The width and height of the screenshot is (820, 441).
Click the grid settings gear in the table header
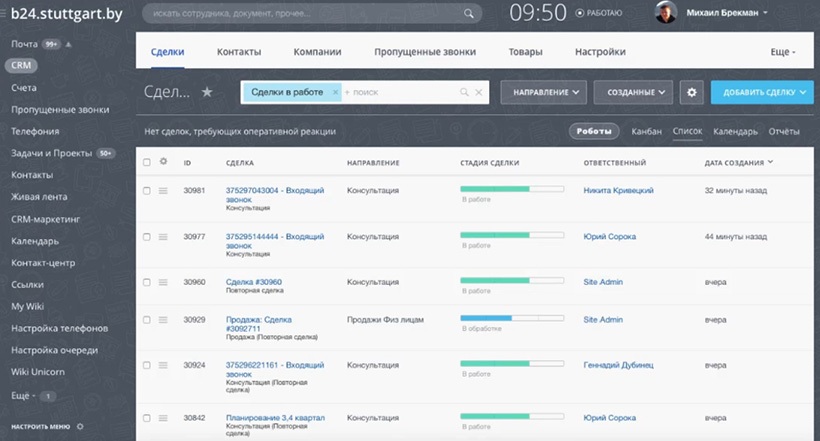pos(164,161)
